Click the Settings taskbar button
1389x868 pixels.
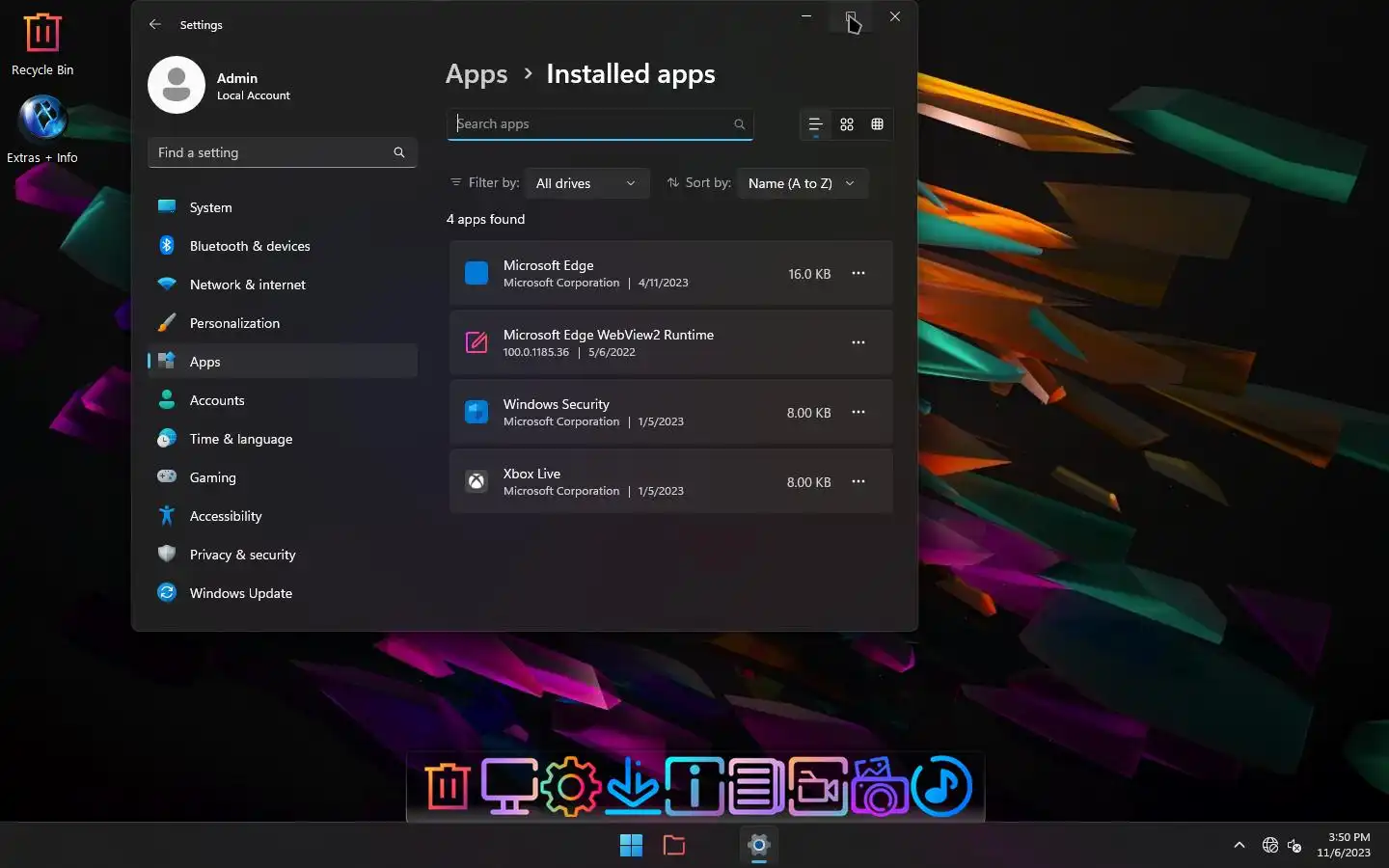click(x=759, y=846)
